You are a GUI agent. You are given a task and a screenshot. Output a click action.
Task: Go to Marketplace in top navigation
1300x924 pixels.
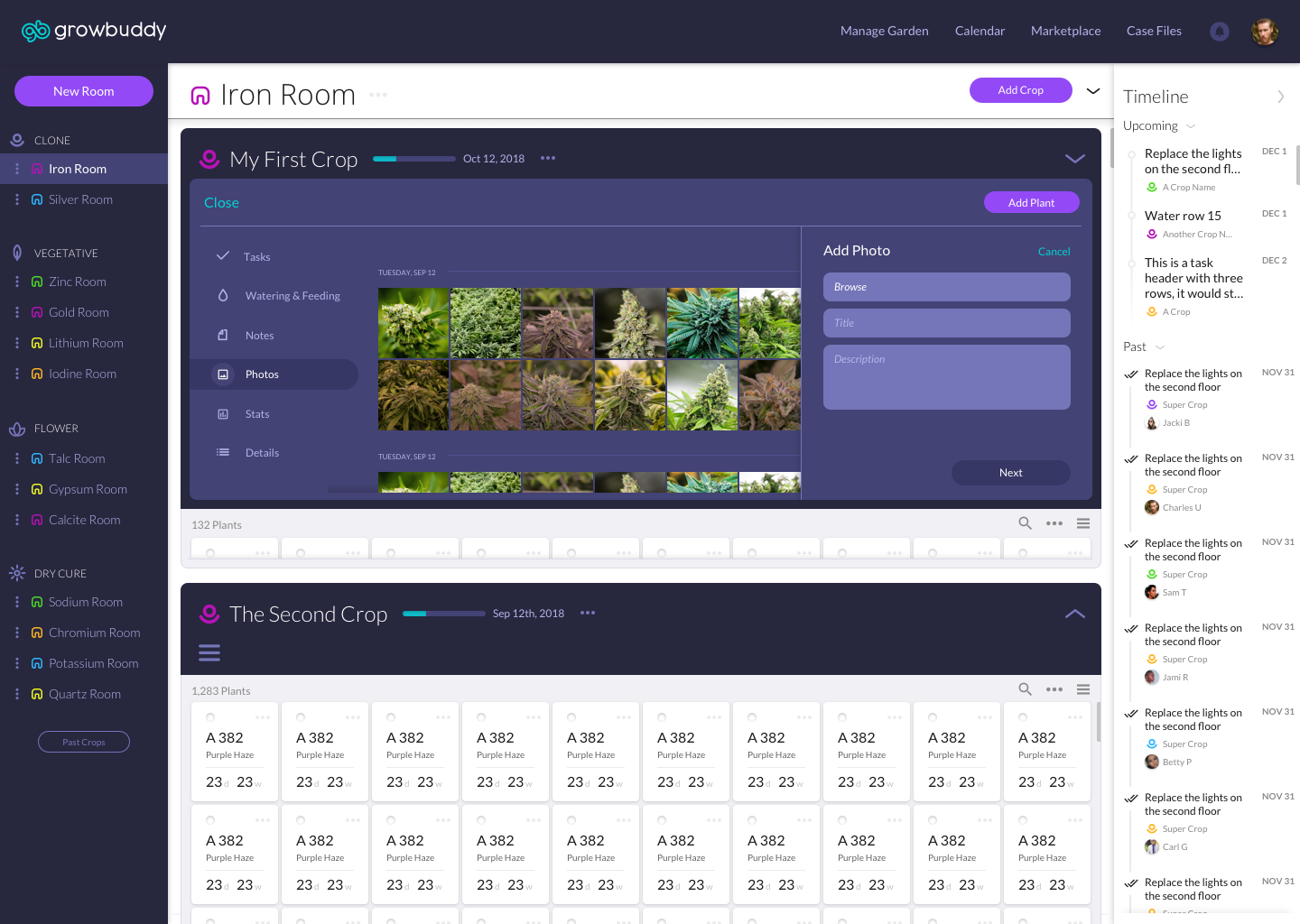point(1065,31)
